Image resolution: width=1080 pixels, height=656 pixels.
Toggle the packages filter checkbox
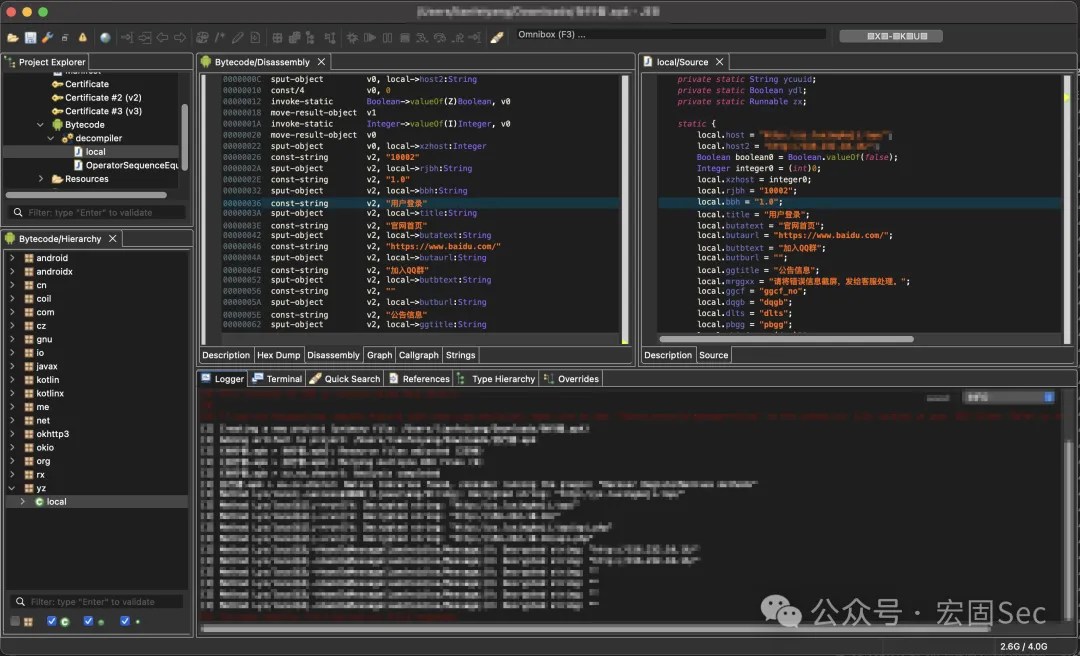pyautogui.click(x=15, y=621)
